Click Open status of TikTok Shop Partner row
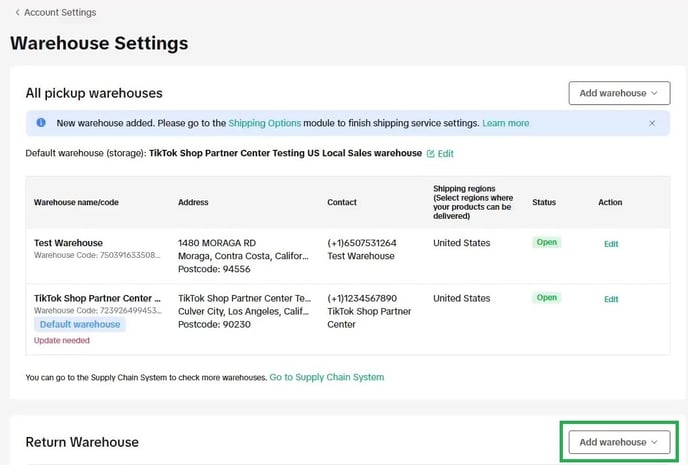The width and height of the screenshot is (688, 465). (x=547, y=297)
